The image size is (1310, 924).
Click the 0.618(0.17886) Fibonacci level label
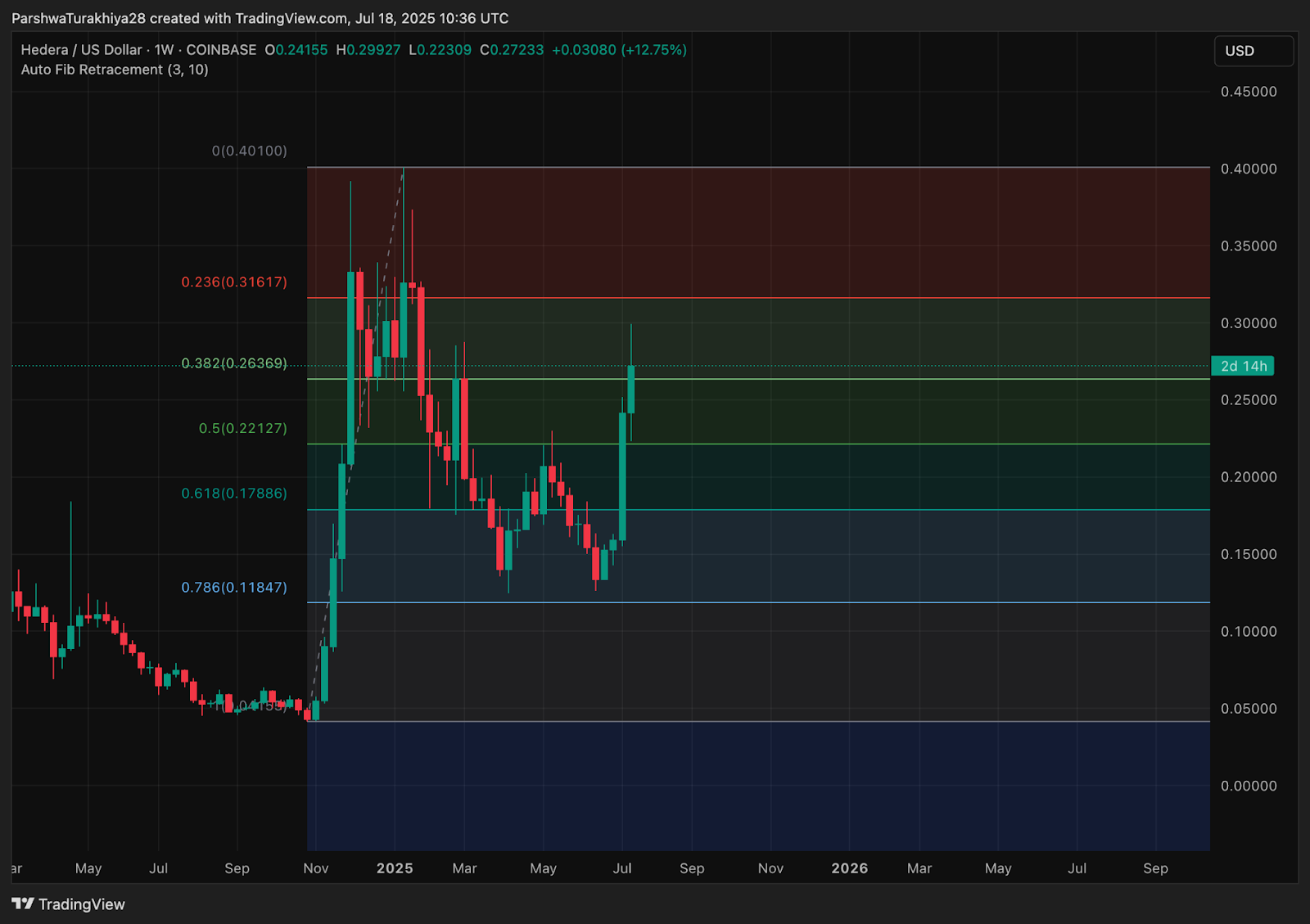[234, 494]
